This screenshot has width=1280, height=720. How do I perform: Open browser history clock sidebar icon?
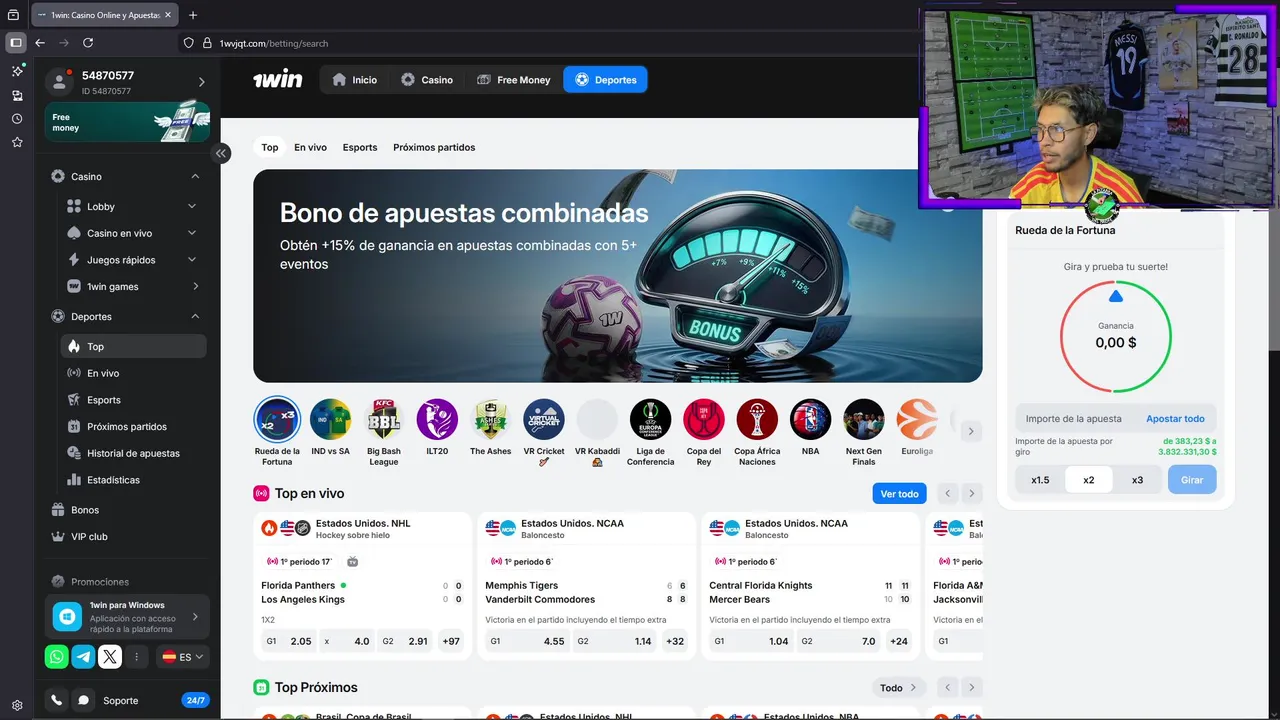pyautogui.click(x=17, y=118)
